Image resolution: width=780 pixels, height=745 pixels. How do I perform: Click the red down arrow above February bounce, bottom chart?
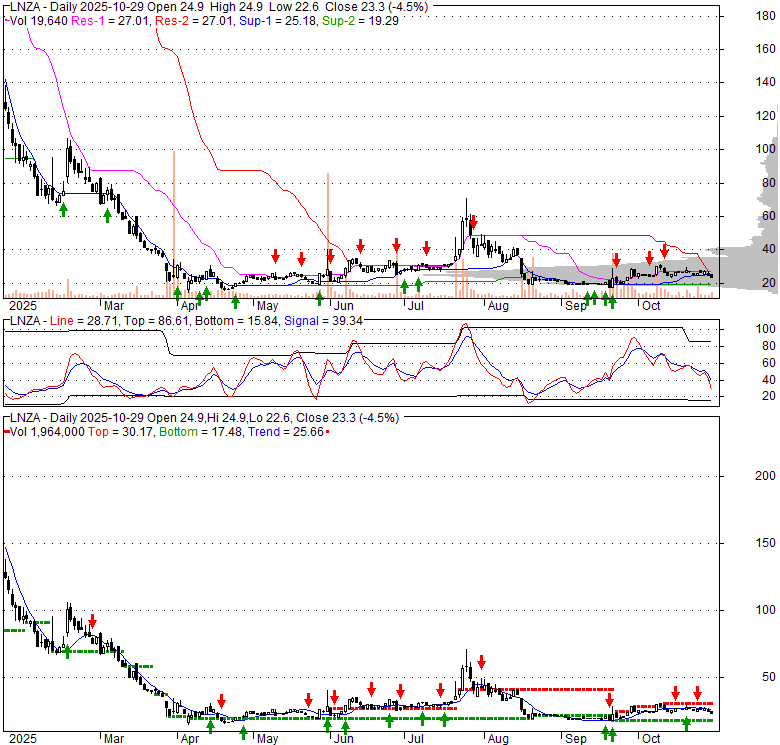93,621
